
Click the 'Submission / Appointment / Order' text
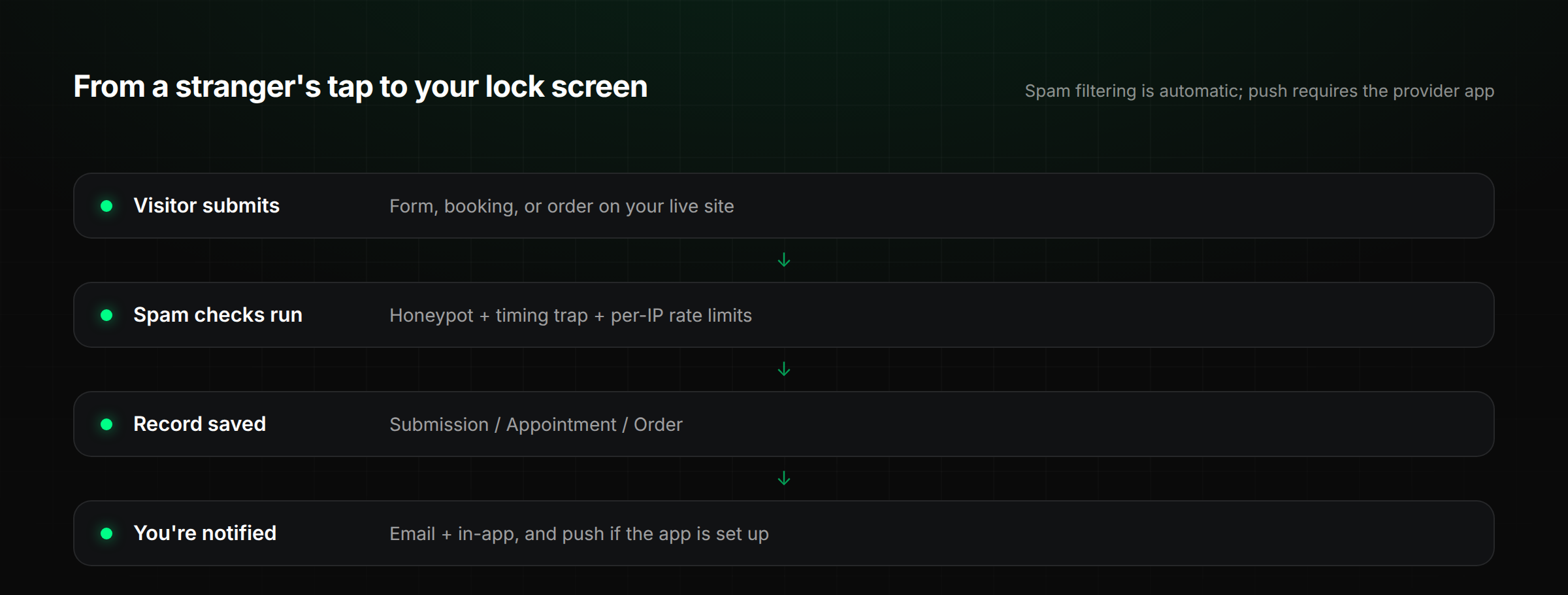click(x=536, y=425)
